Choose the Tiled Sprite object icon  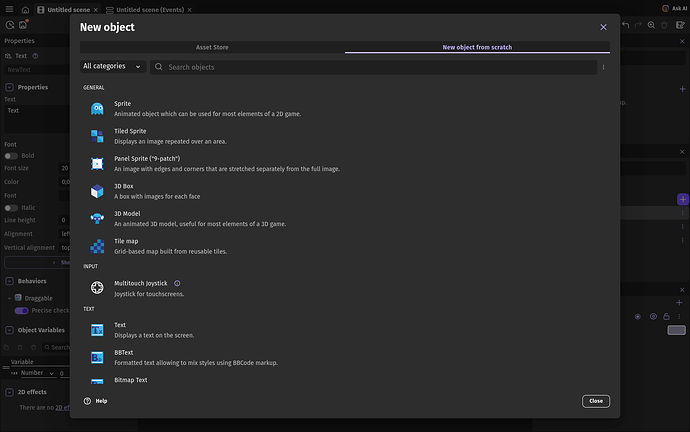pos(97,136)
